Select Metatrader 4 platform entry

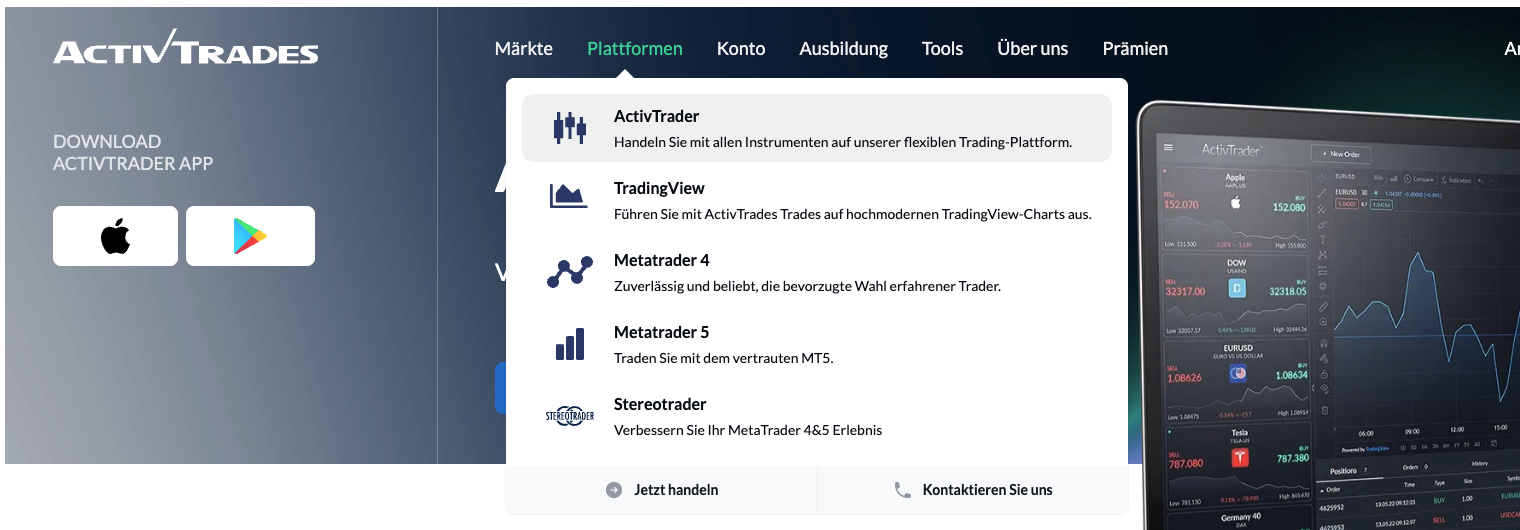click(x=817, y=272)
